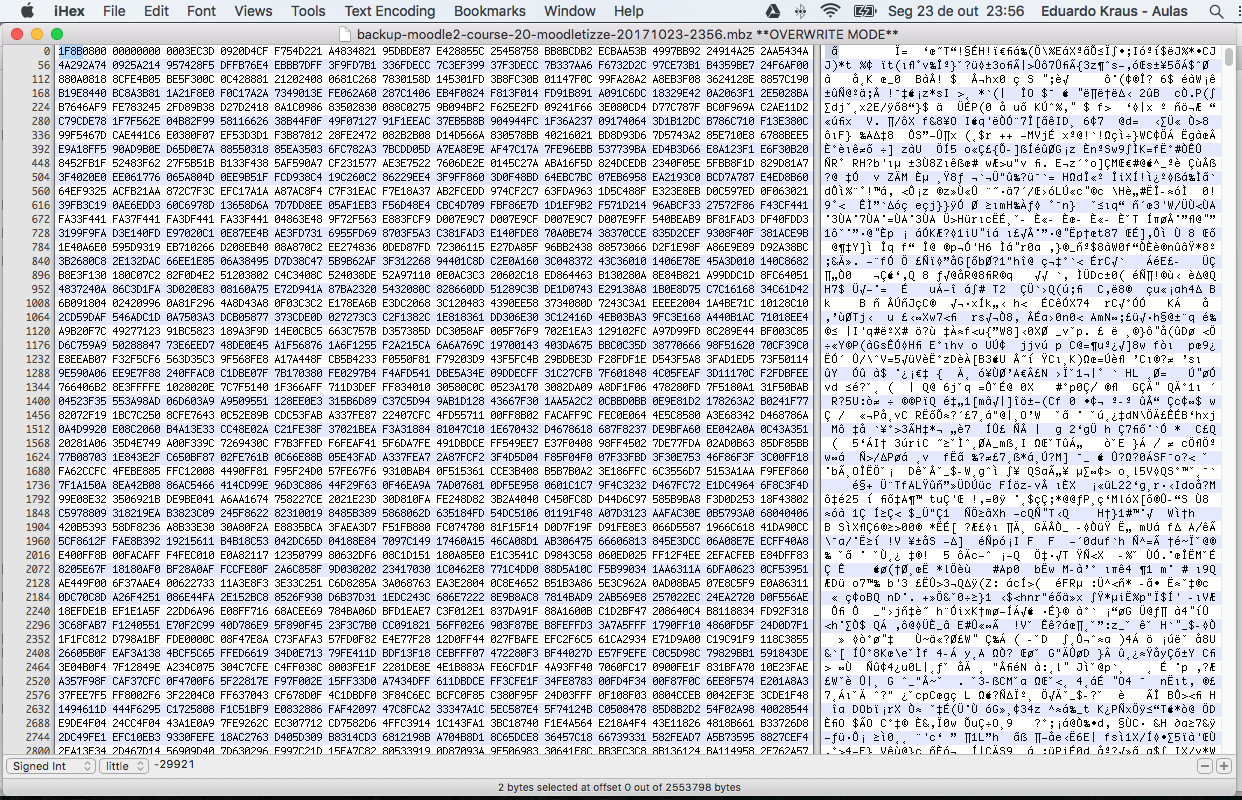Image resolution: width=1242 pixels, height=800 pixels.
Task: Open the little endian dropdown
Action: (122, 765)
